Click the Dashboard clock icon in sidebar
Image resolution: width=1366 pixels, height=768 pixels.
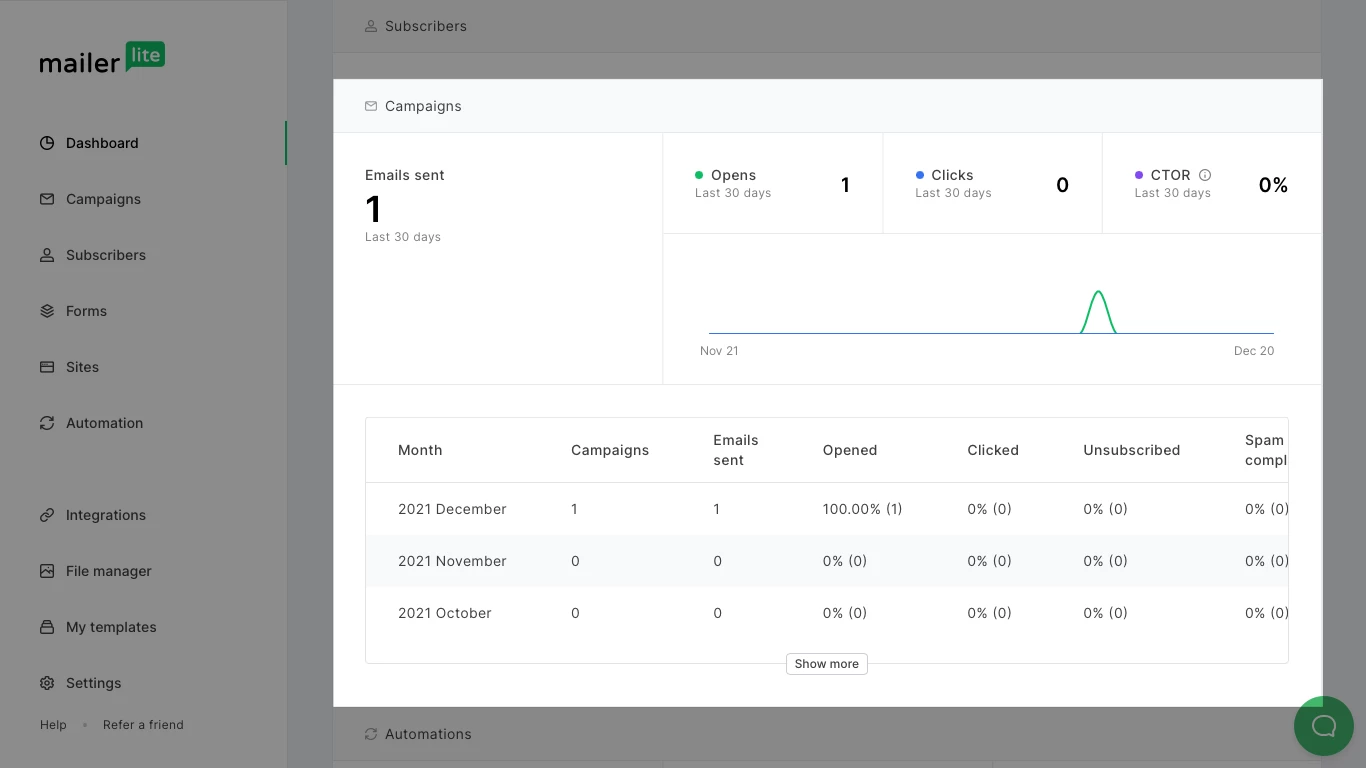tap(47, 143)
